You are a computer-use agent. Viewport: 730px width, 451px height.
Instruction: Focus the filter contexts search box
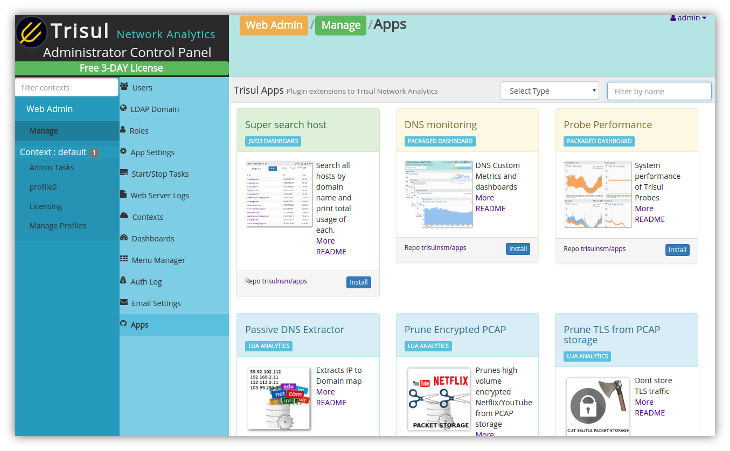click(x=67, y=88)
